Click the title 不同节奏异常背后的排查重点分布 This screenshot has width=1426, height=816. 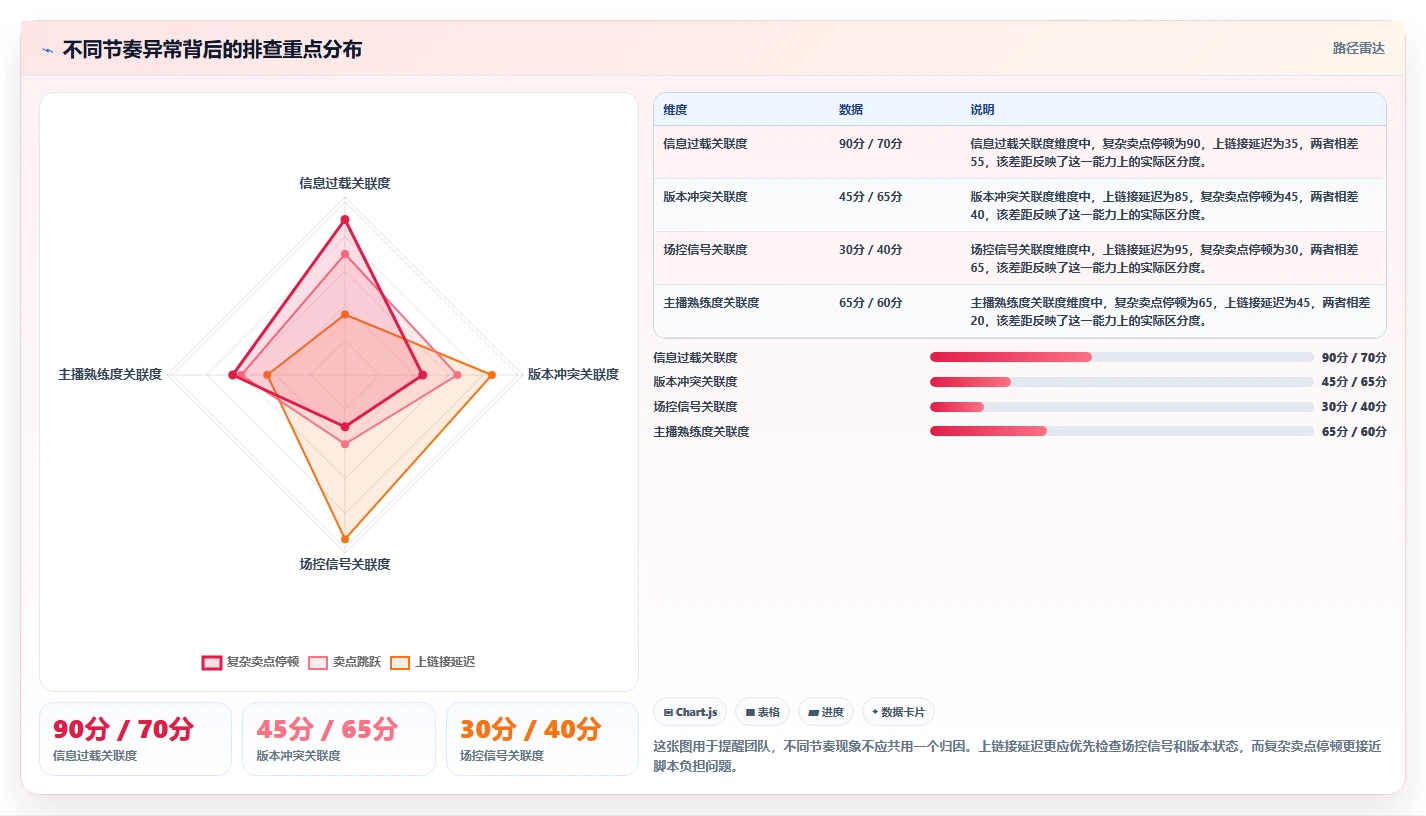tap(212, 49)
